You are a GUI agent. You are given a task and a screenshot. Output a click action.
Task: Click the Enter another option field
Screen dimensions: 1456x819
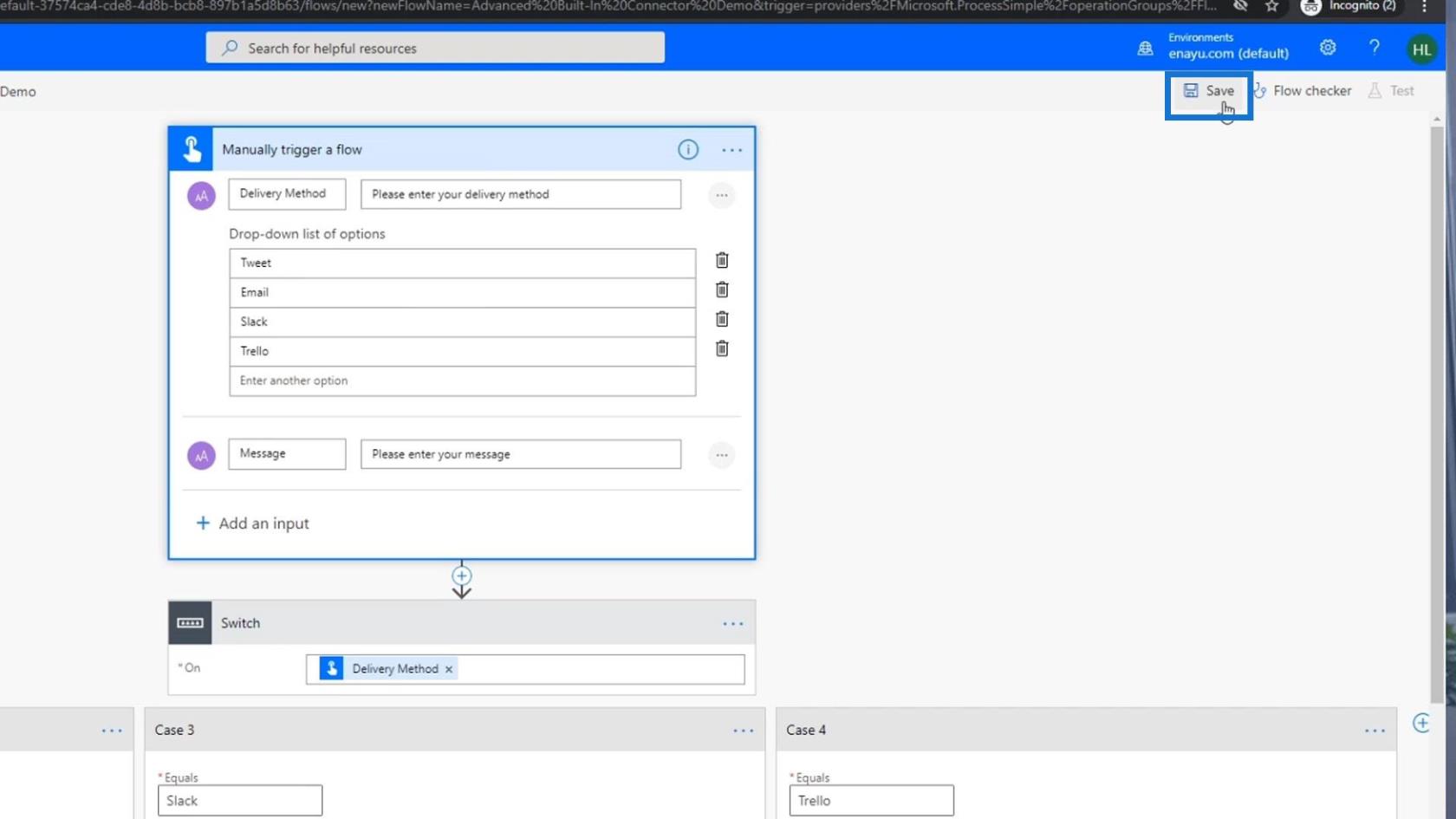(462, 380)
